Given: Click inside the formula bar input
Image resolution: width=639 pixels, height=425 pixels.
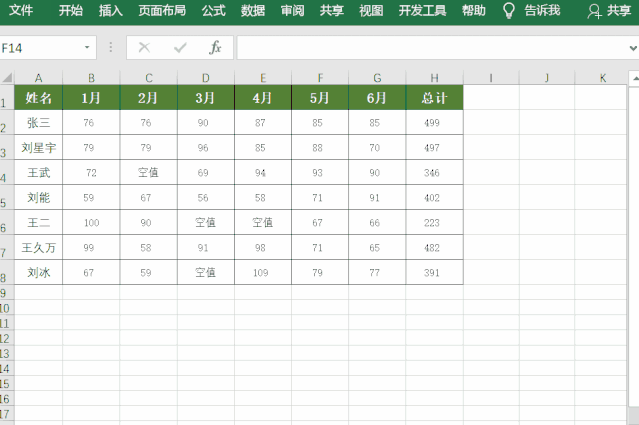Looking at the screenshot, I should [x=432, y=48].
